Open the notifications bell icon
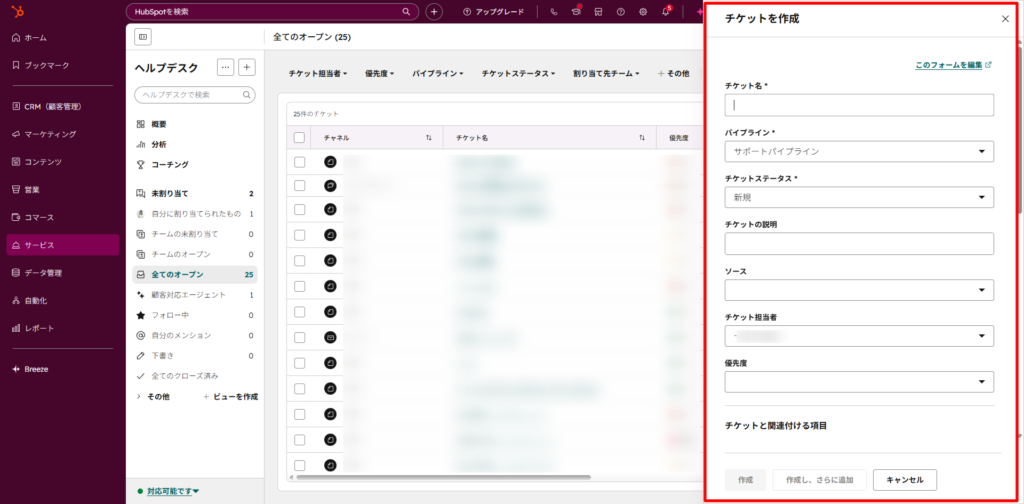Screen dimensions: 1024x504 [665, 12]
